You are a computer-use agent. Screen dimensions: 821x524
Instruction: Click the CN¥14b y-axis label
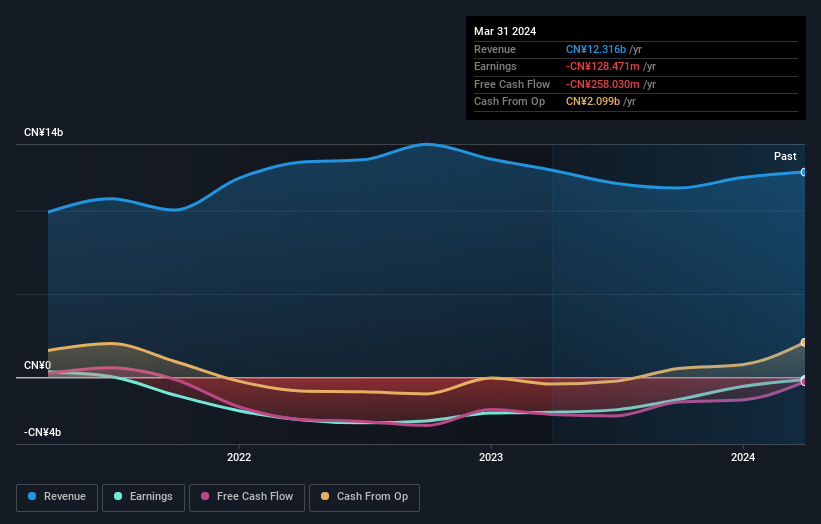point(43,132)
